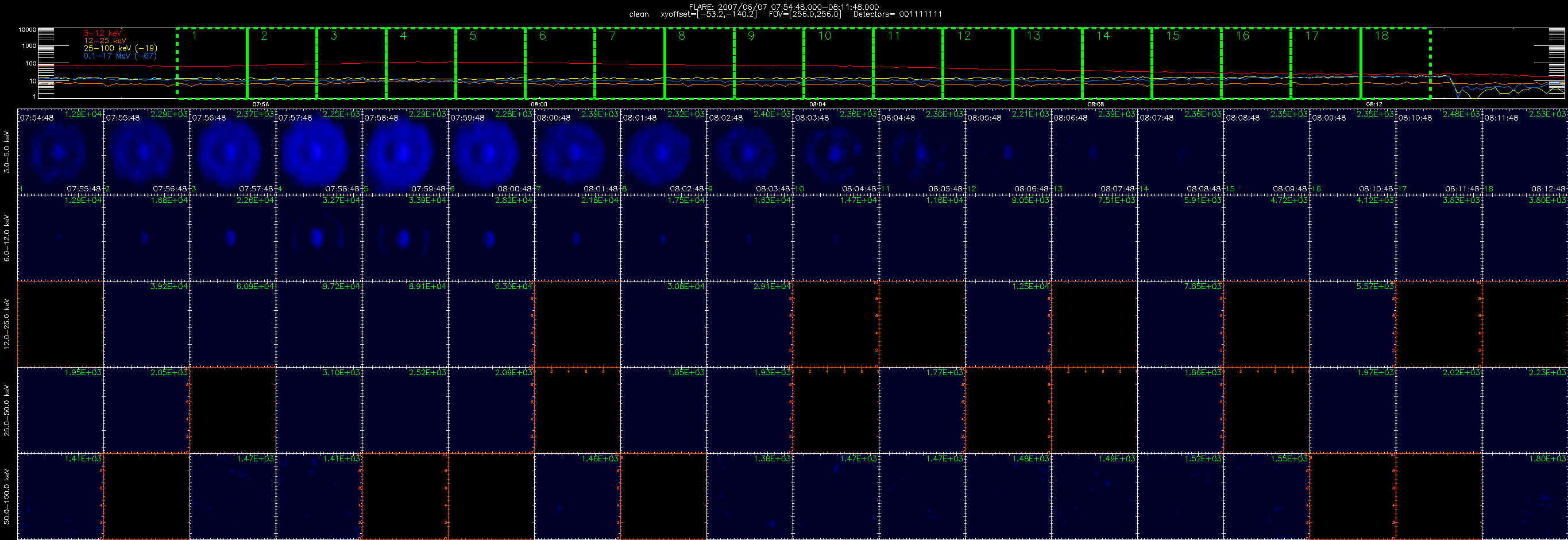Click the '9.05E+03' peak value label
The image size is (1568, 540).
pyautogui.click(x=1030, y=200)
